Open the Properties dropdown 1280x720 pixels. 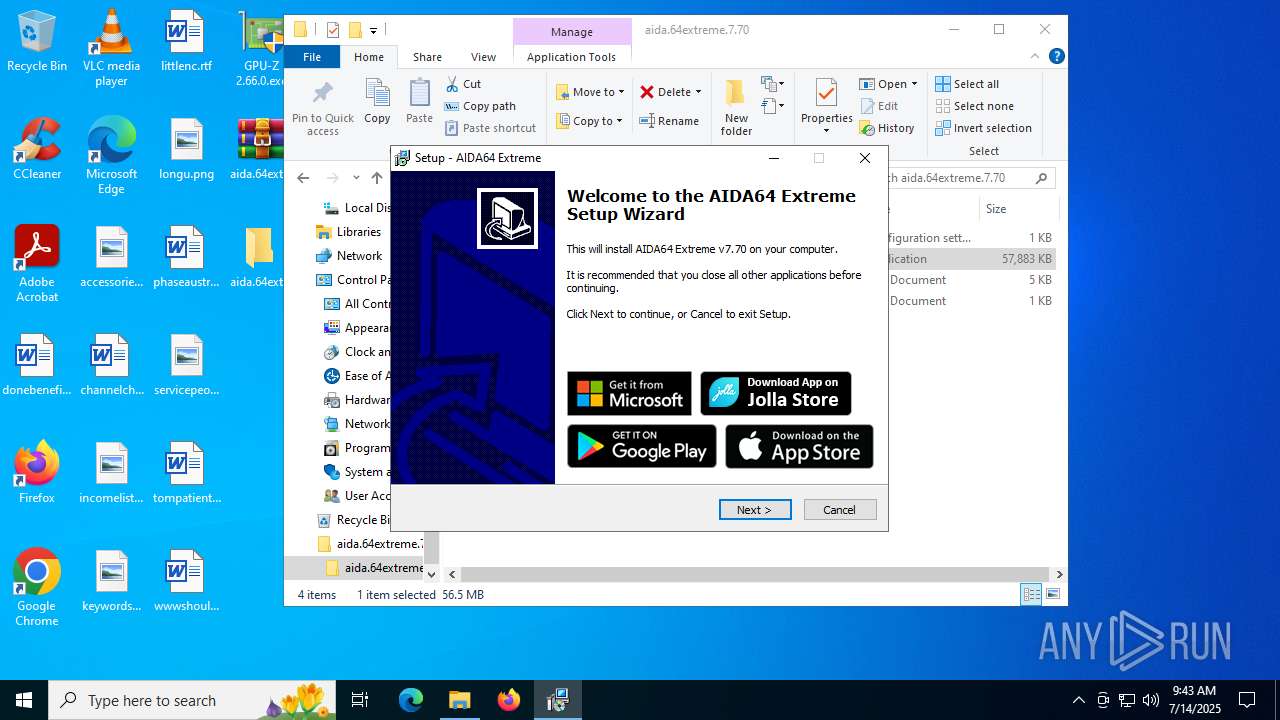point(826,130)
